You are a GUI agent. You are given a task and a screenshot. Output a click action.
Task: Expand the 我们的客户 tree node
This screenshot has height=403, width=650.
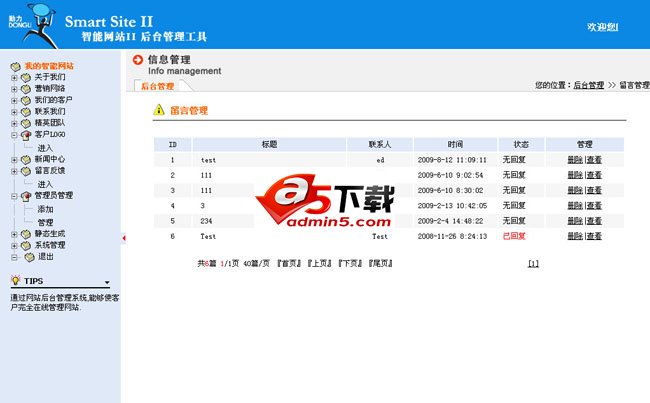pos(14,100)
